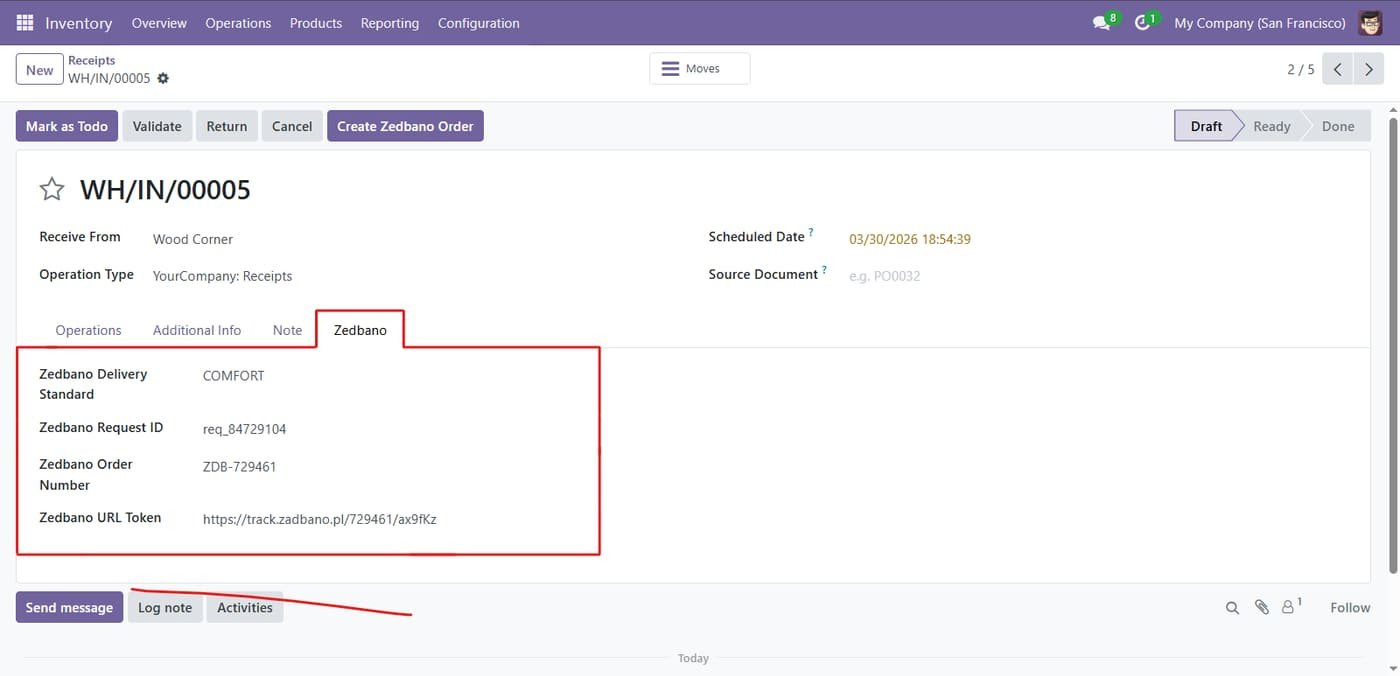Select the Done status stage
Screen dimensions: 1400x676
click(1338, 126)
